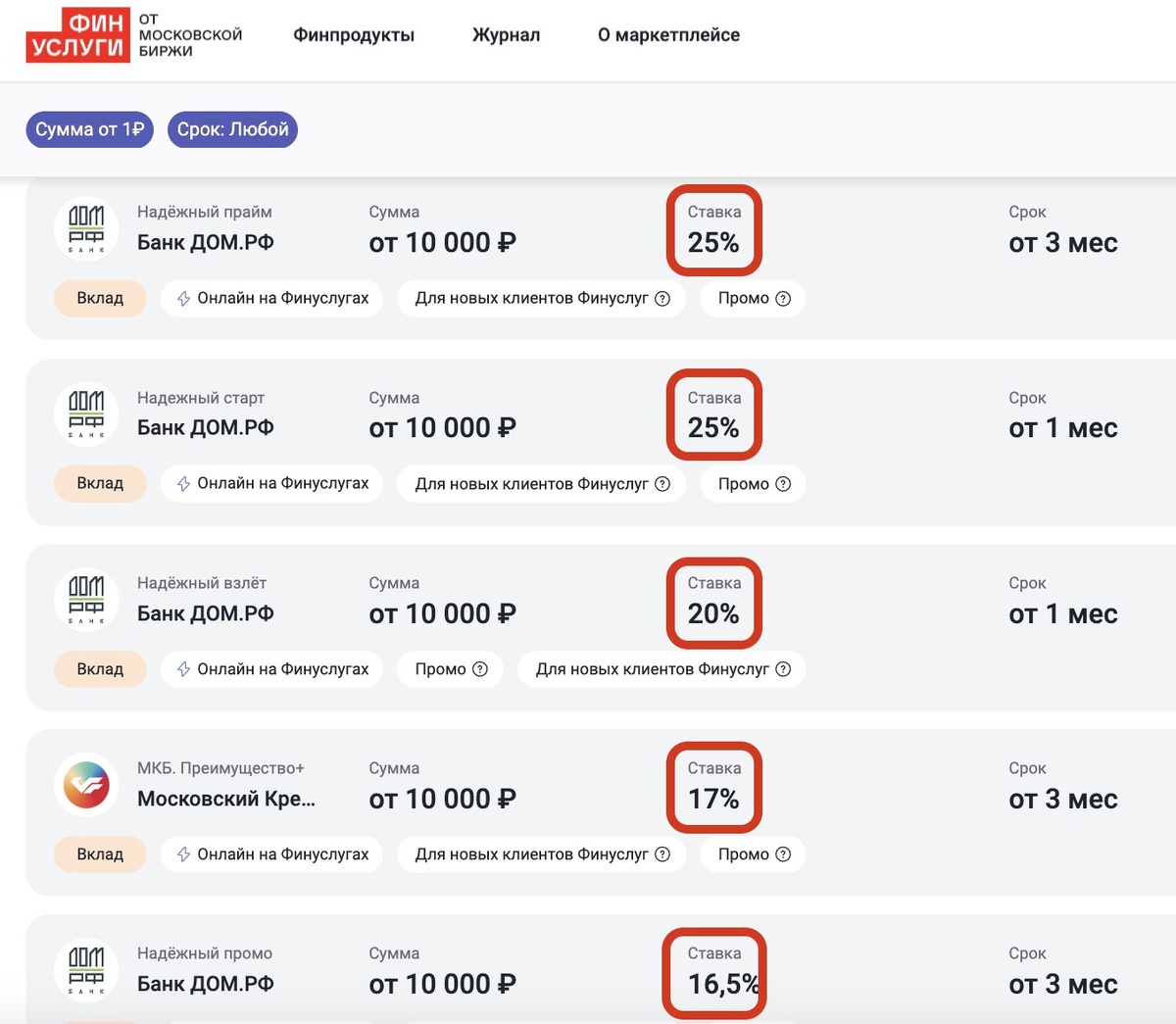This screenshot has width=1176, height=1024.
Task: Open the Сумма от 1₽ filter
Action: (x=89, y=129)
